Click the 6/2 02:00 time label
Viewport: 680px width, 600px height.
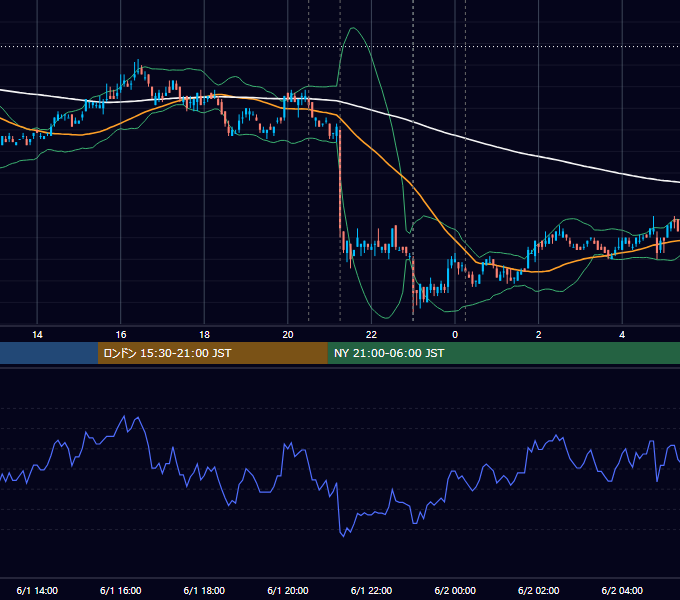pyautogui.click(x=539, y=590)
